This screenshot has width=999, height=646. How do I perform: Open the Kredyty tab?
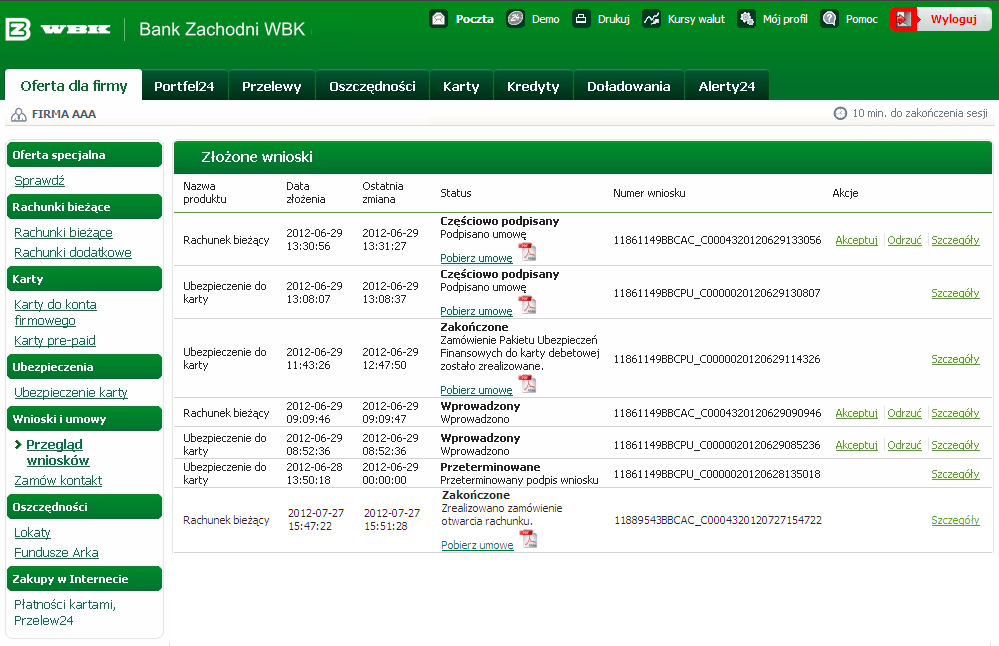point(533,86)
